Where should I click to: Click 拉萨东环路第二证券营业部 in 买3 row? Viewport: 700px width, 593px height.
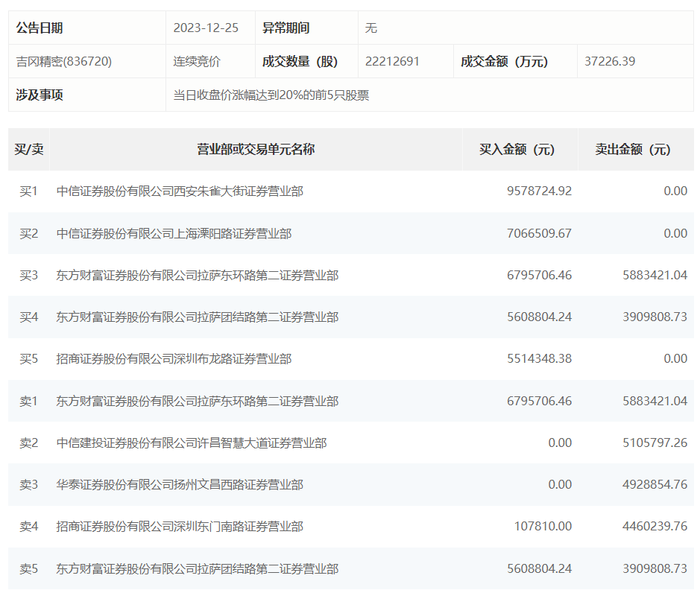197,276
